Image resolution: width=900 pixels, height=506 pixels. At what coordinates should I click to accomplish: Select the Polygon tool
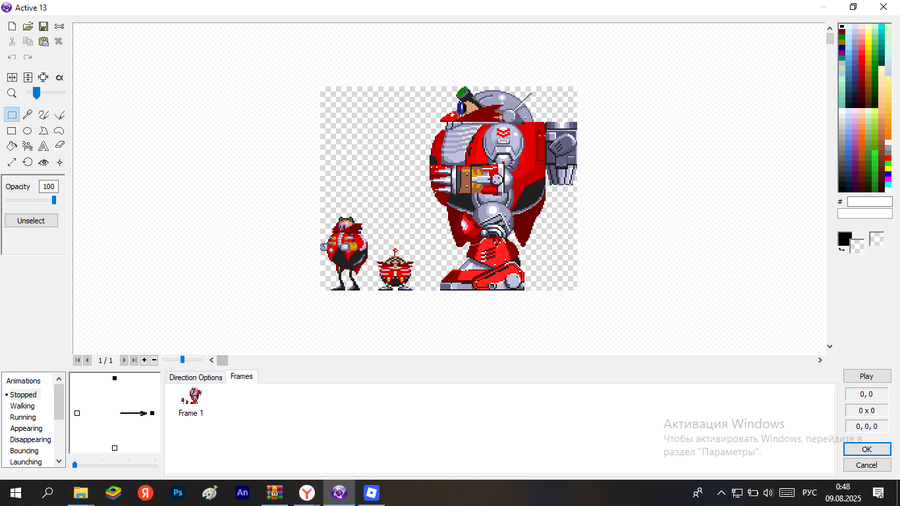pyautogui.click(x=43, y=131)
